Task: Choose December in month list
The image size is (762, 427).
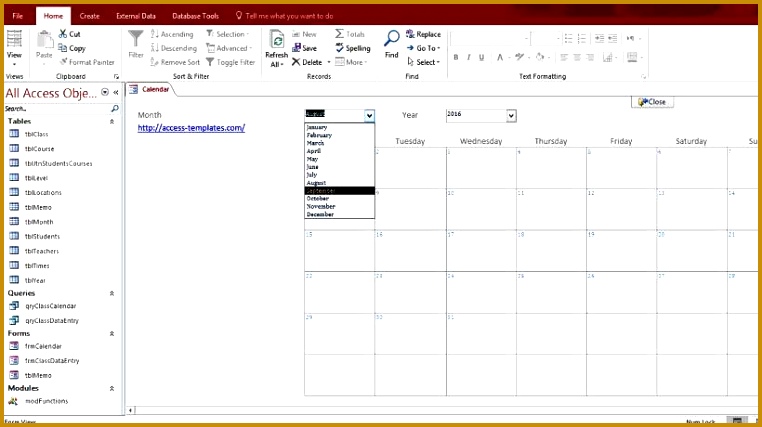Action: [339, 214]
